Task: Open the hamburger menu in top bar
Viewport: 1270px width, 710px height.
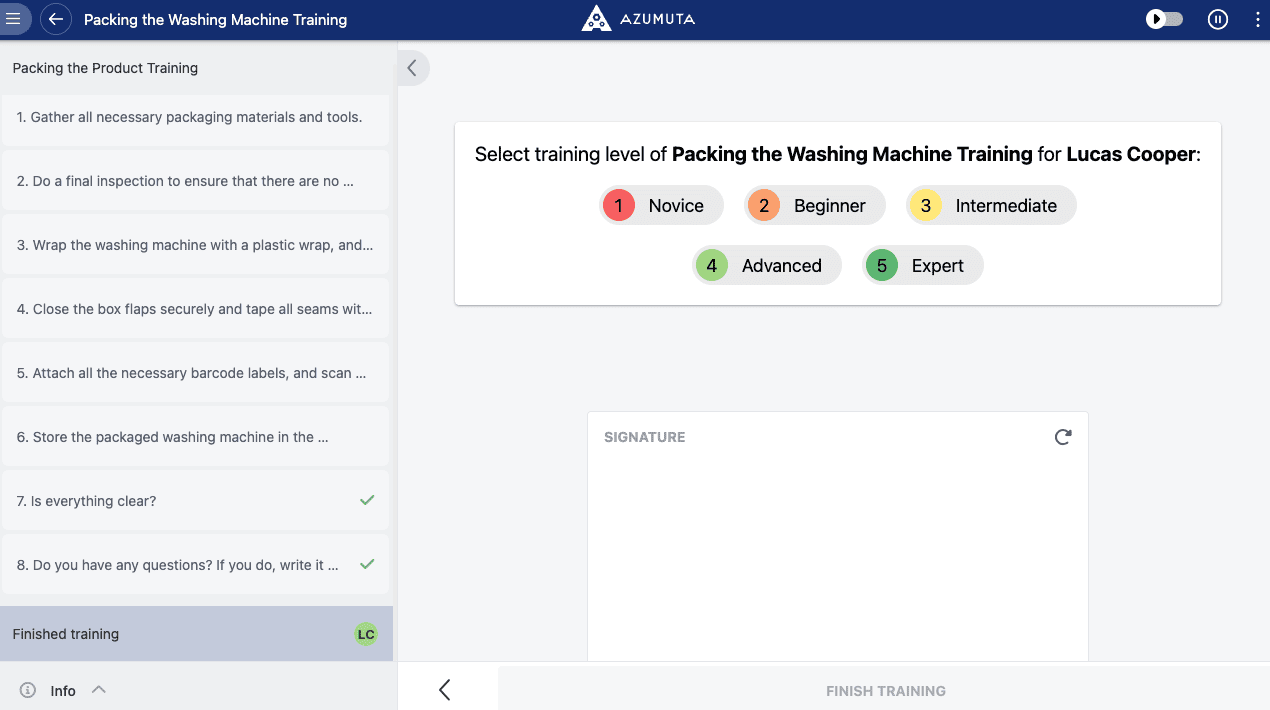Action: tap(14, 19)
